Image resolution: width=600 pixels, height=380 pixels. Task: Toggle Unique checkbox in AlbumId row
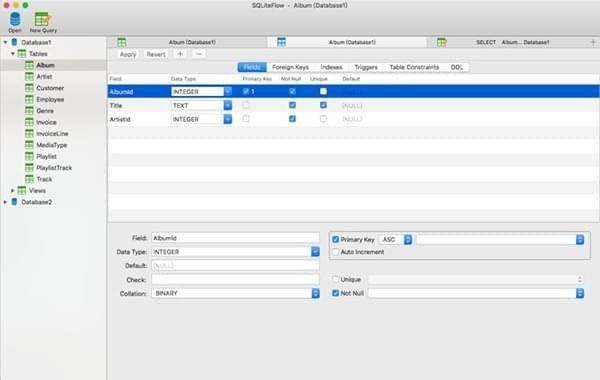(x=323, y=91)
